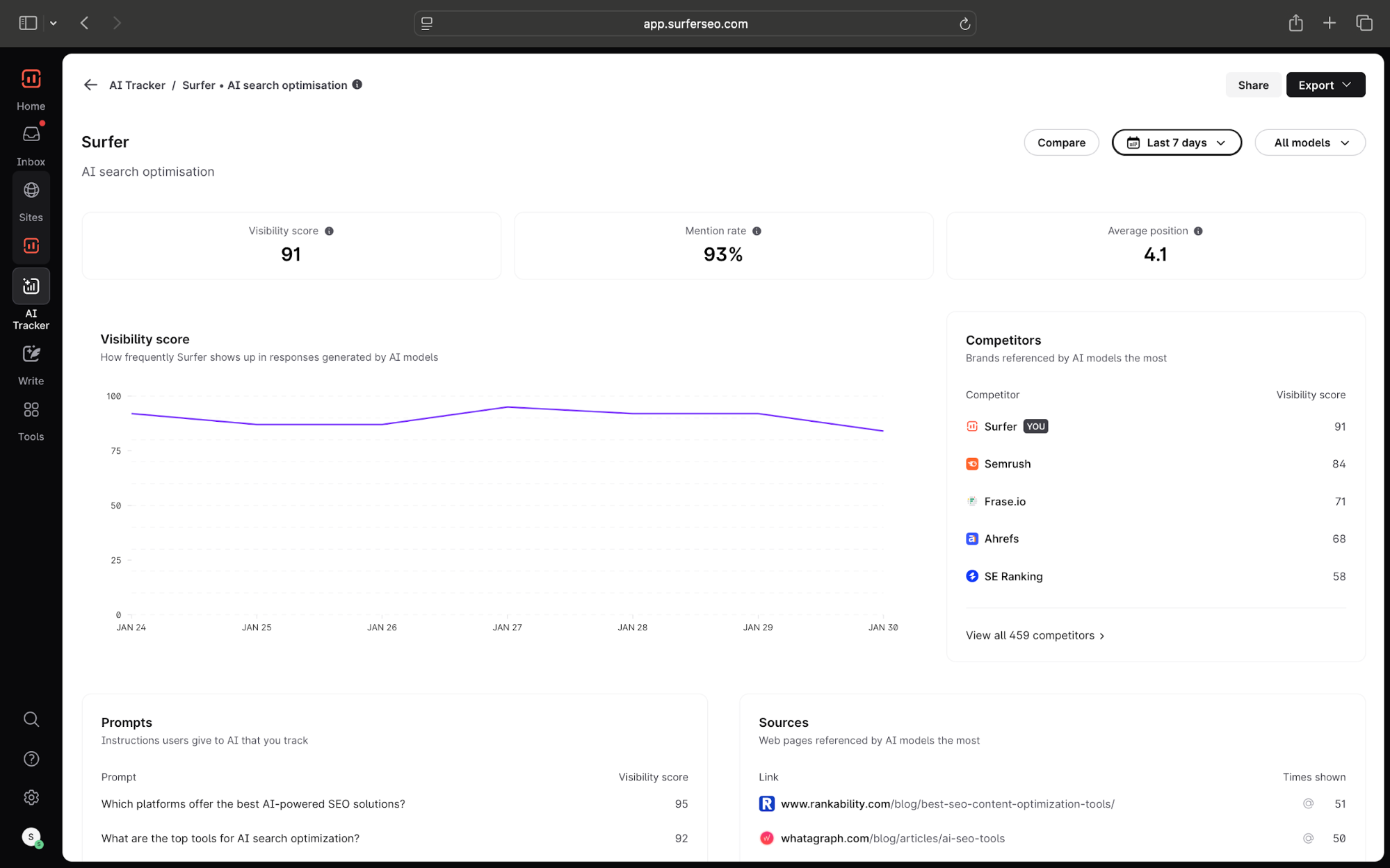
Task: Open the All models dropdown
Action: point(1310,142)
